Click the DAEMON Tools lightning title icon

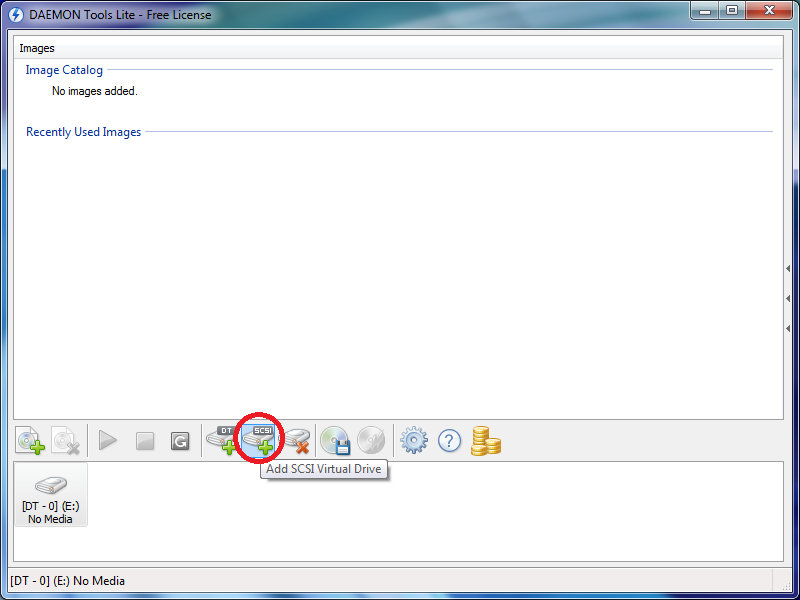click(16, 15)
